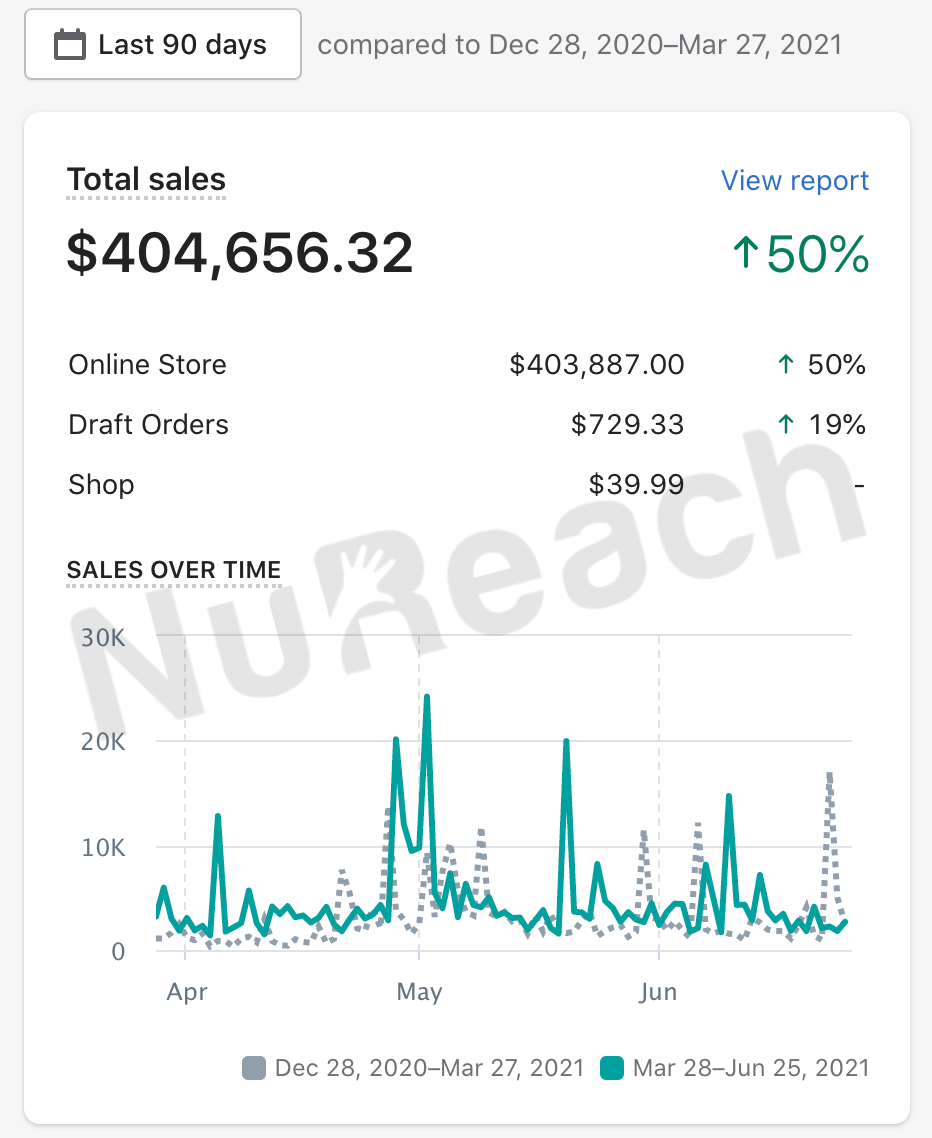This screenshot has width=932, height=1138.
Task: Open the View report link
Action: tap(795, 181)
